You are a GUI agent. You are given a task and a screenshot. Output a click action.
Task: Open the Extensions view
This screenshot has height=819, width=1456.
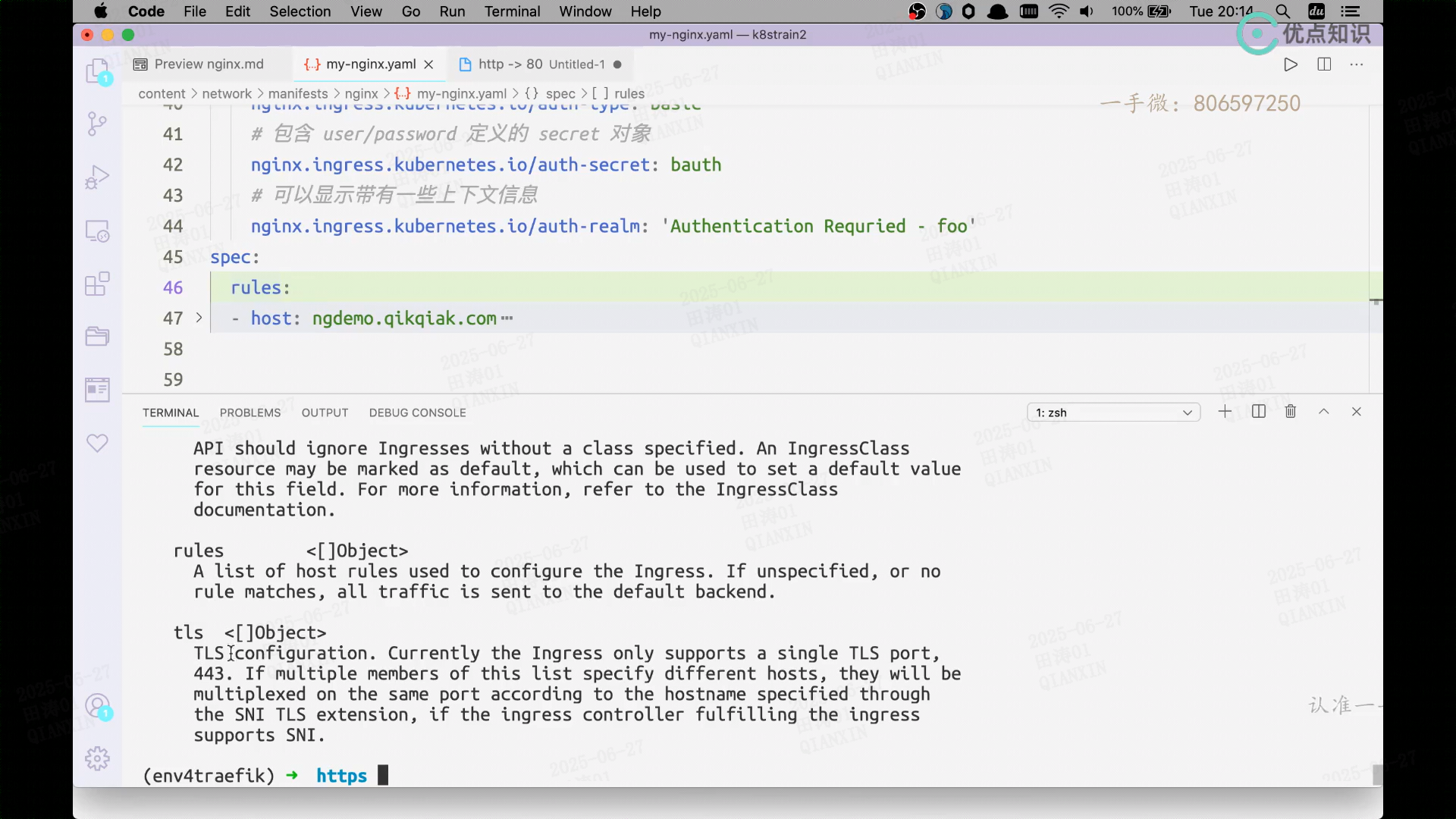pyautogui.click(x=97, y=284)
